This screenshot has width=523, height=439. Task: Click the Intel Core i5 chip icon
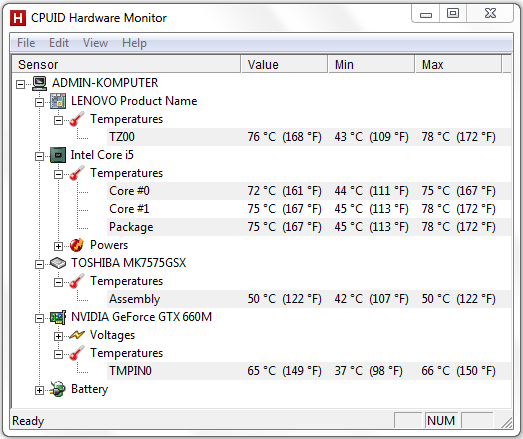pos(58,155)
